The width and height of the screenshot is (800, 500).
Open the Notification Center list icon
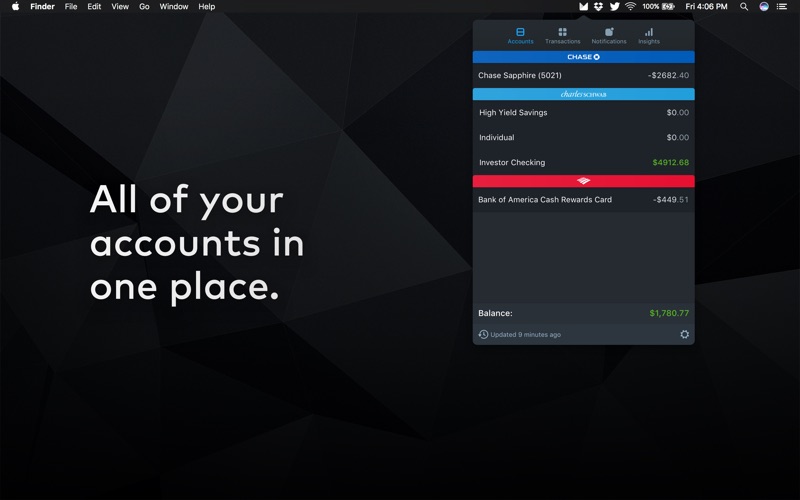[782, 7]
